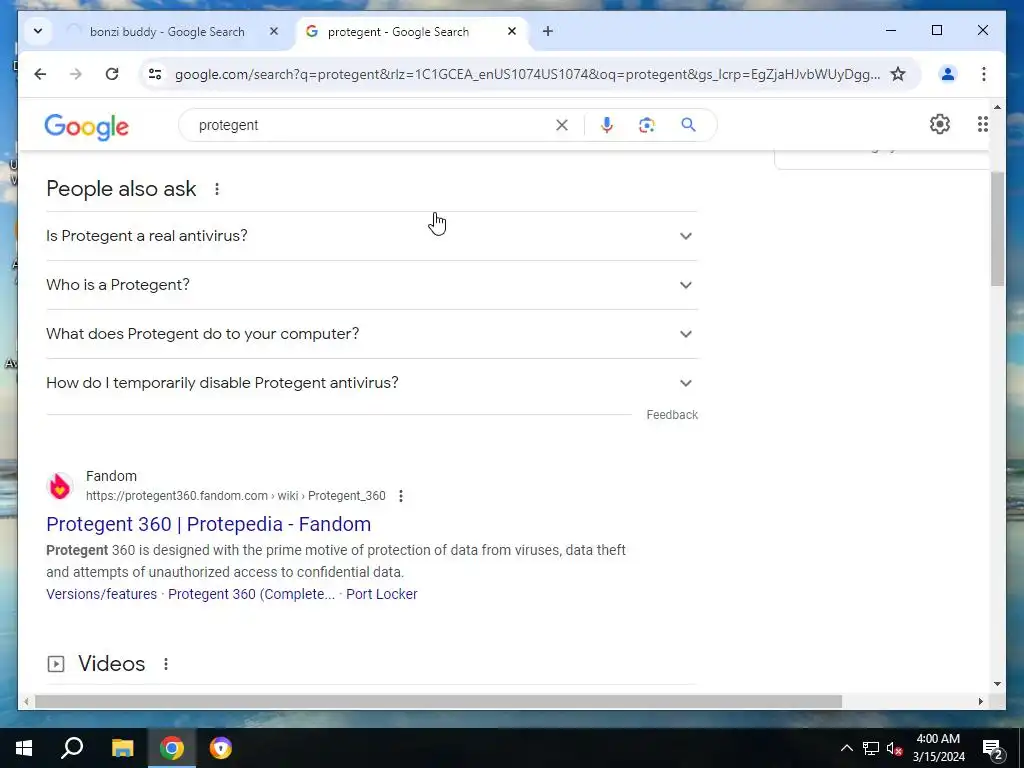Open the Google apps grid
Image resolution: width=1024 pixels, height=768 pixels.
click(983, 124)
